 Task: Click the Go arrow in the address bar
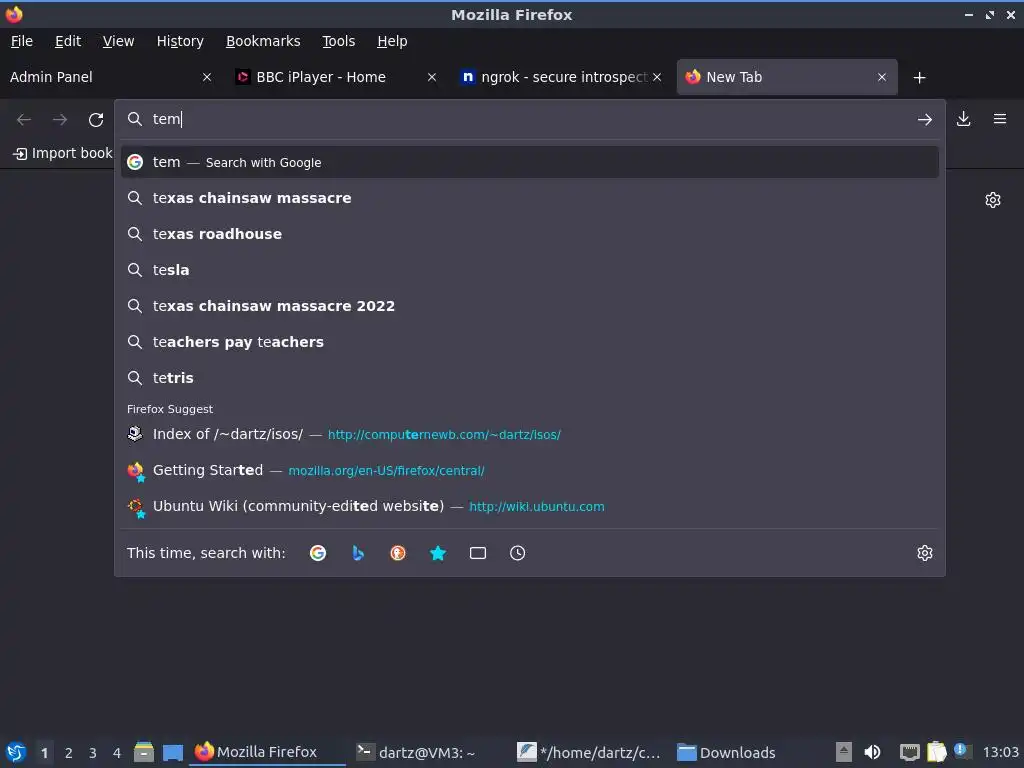point(924,120)
